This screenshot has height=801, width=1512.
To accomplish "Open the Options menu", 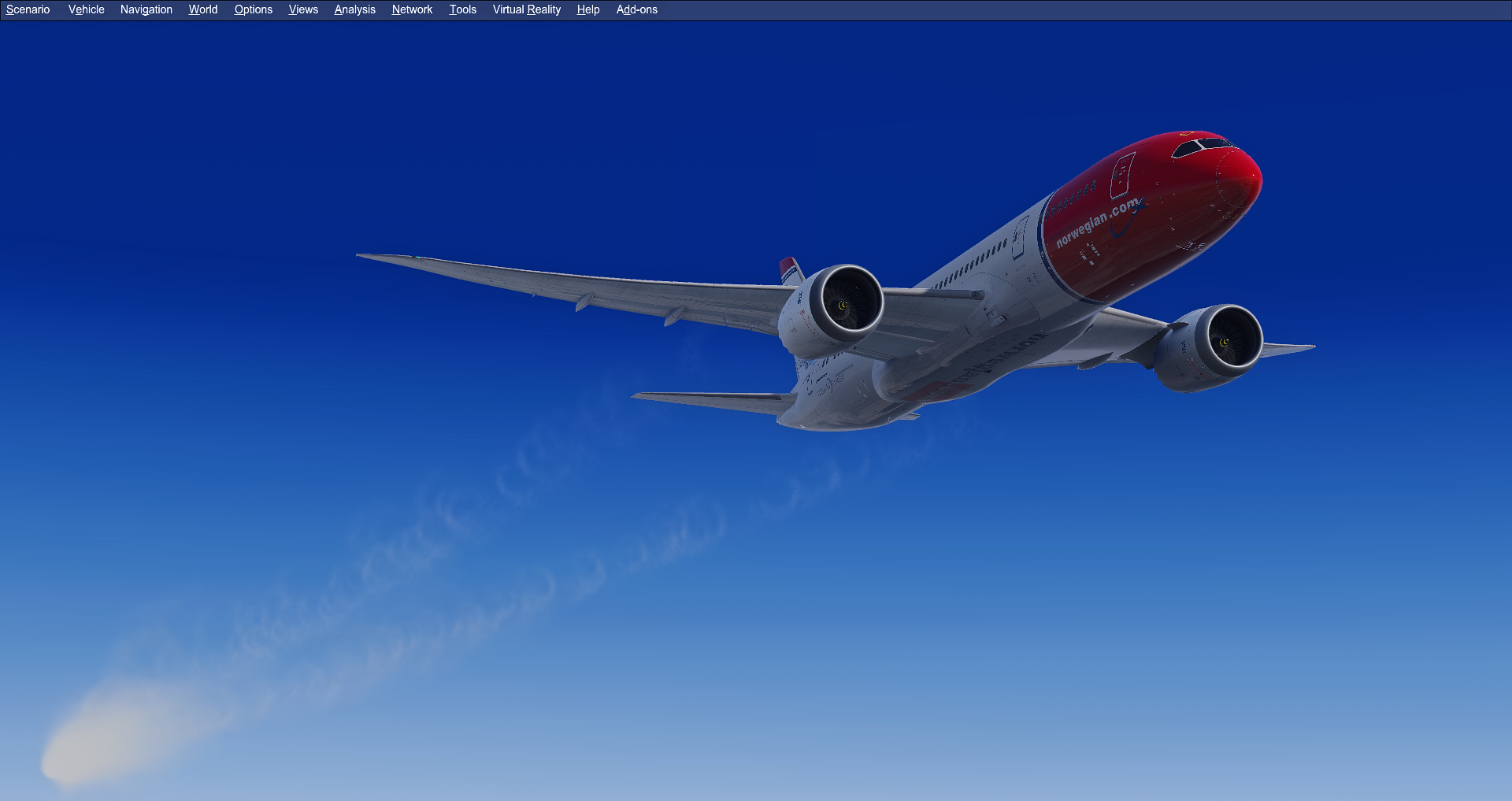I will click(x=253, y=9).
